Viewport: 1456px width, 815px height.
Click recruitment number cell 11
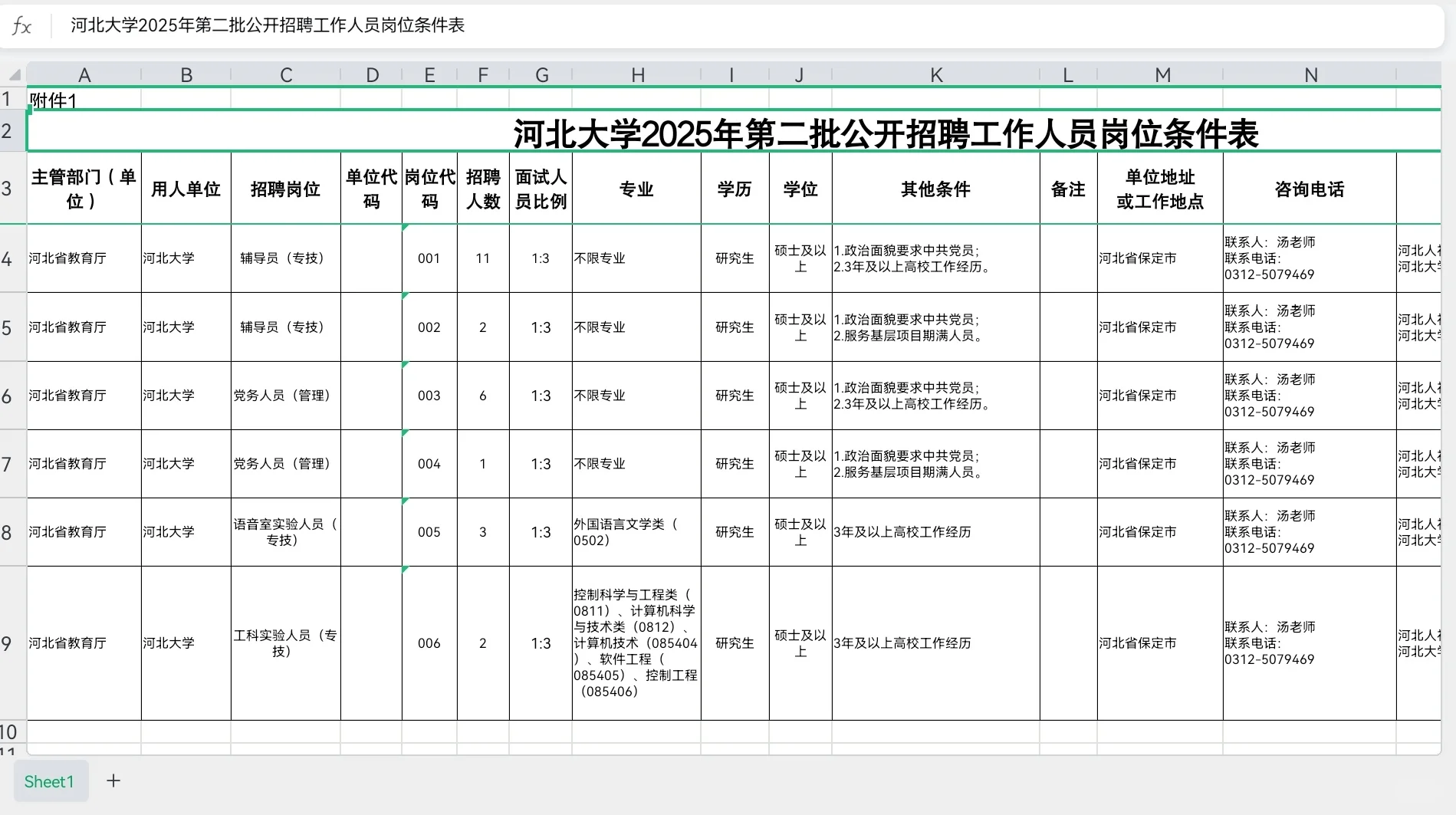pyautogui.click(x=483, y=258)
